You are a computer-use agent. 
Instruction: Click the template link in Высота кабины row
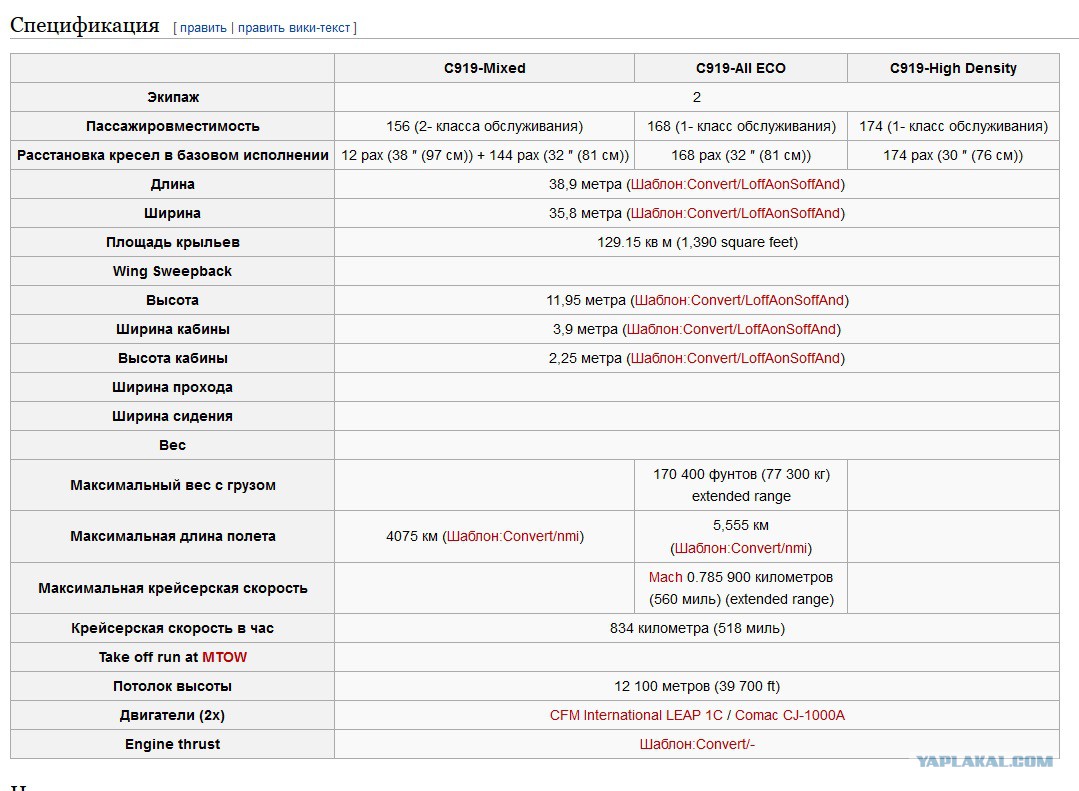[x=736, y=358]
